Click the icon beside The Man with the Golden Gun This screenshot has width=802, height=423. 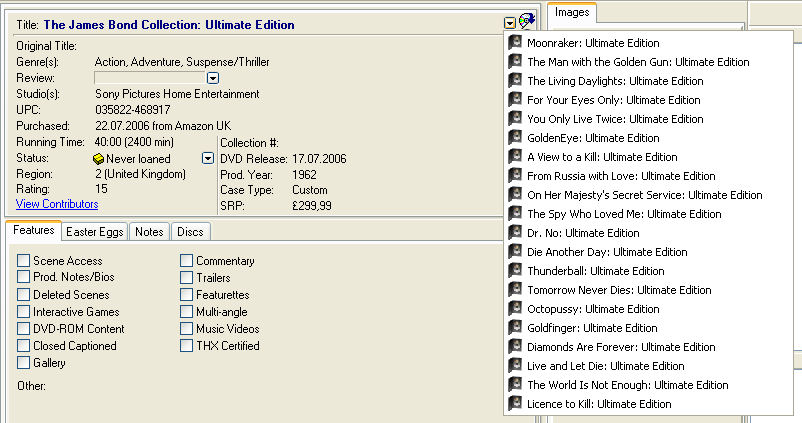coord(515,61)
